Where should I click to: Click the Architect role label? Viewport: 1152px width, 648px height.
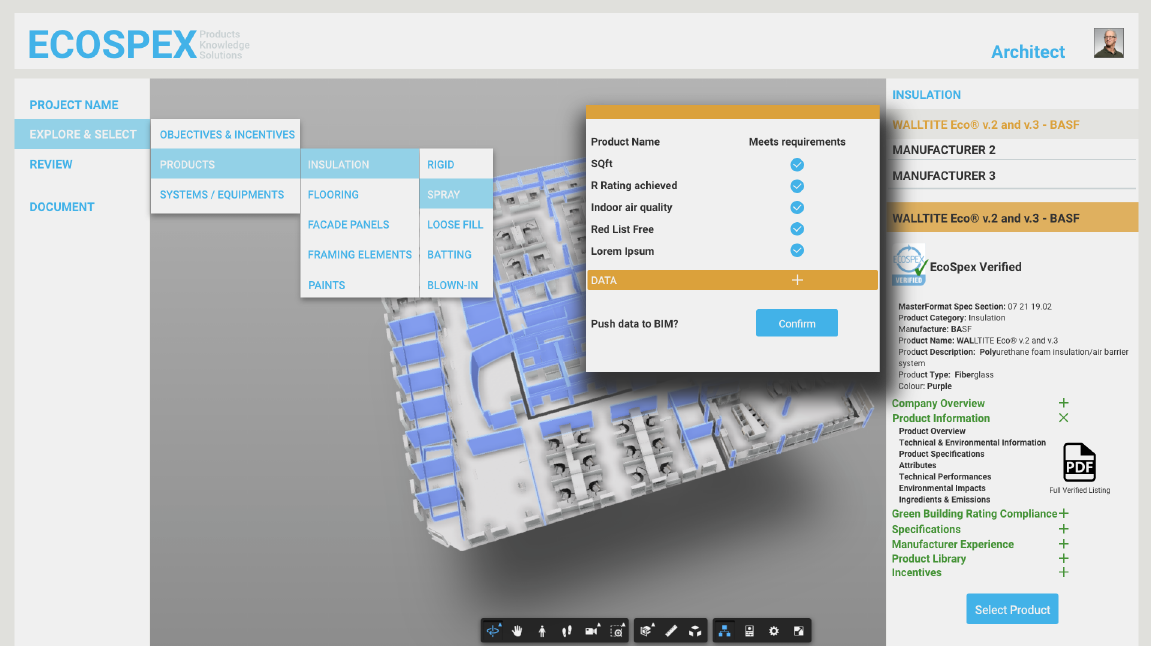(1028, 52)
